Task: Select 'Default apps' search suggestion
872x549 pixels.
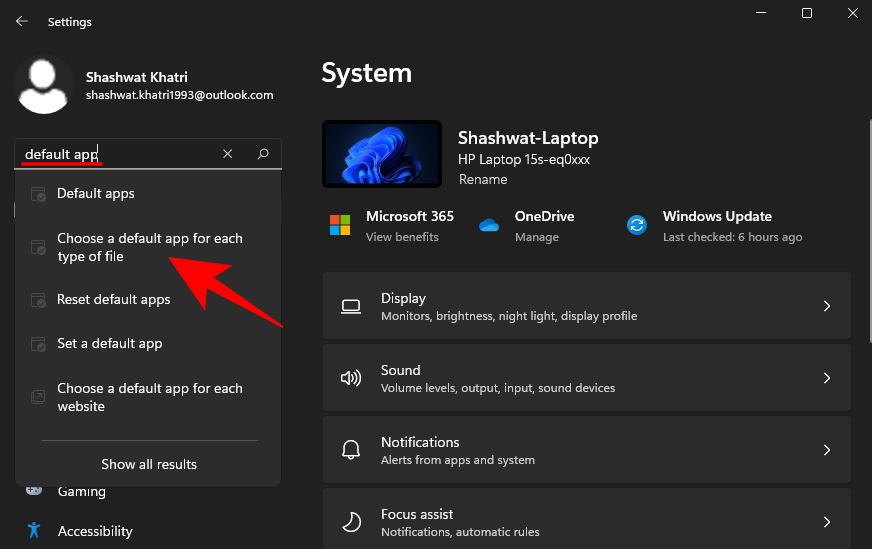Action: coord(96,194)
